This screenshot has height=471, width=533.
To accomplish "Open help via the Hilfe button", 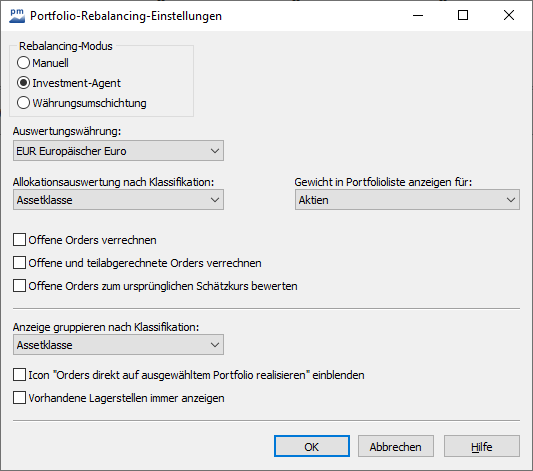I will (x=482, y=446).
